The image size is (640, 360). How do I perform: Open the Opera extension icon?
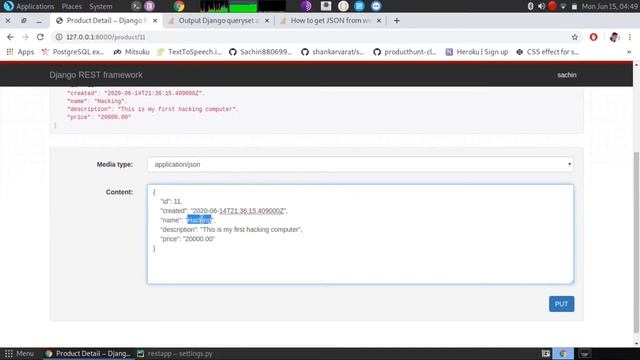(593, 37)
